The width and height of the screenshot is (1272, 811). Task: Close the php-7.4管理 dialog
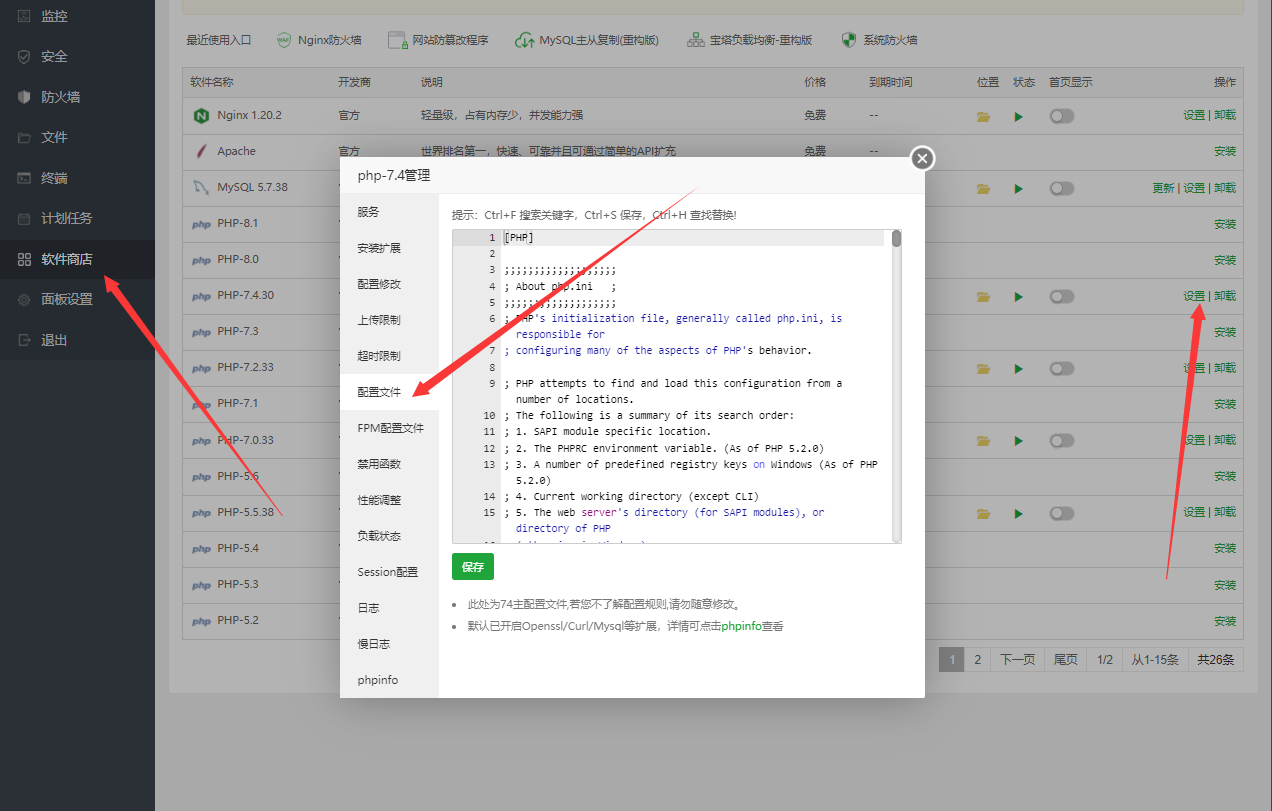(x=923, y=158)
